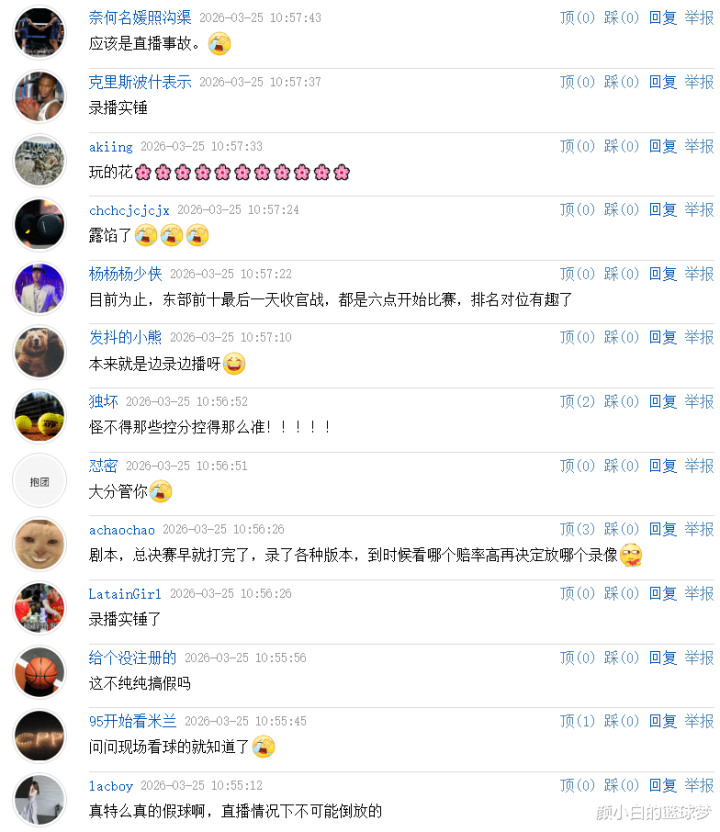Image resolution: width=720 pixels, height=832 pixels.
Task: Click the tennis ball avatar of 独坏
Action: (39, 417)
